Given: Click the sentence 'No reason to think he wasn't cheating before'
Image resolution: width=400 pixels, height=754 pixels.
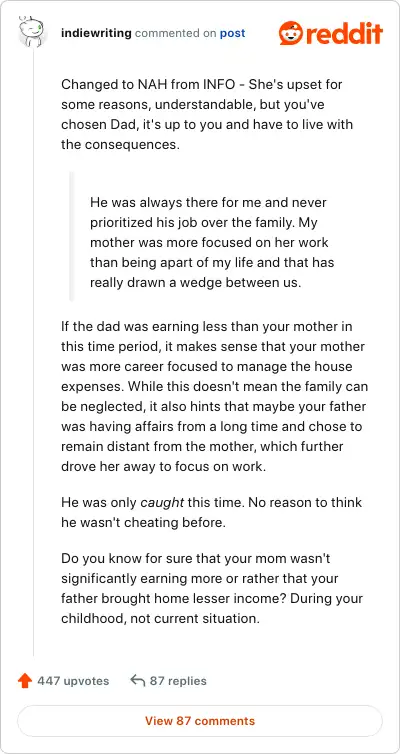Looking at the screenshot, I should 212,513.
